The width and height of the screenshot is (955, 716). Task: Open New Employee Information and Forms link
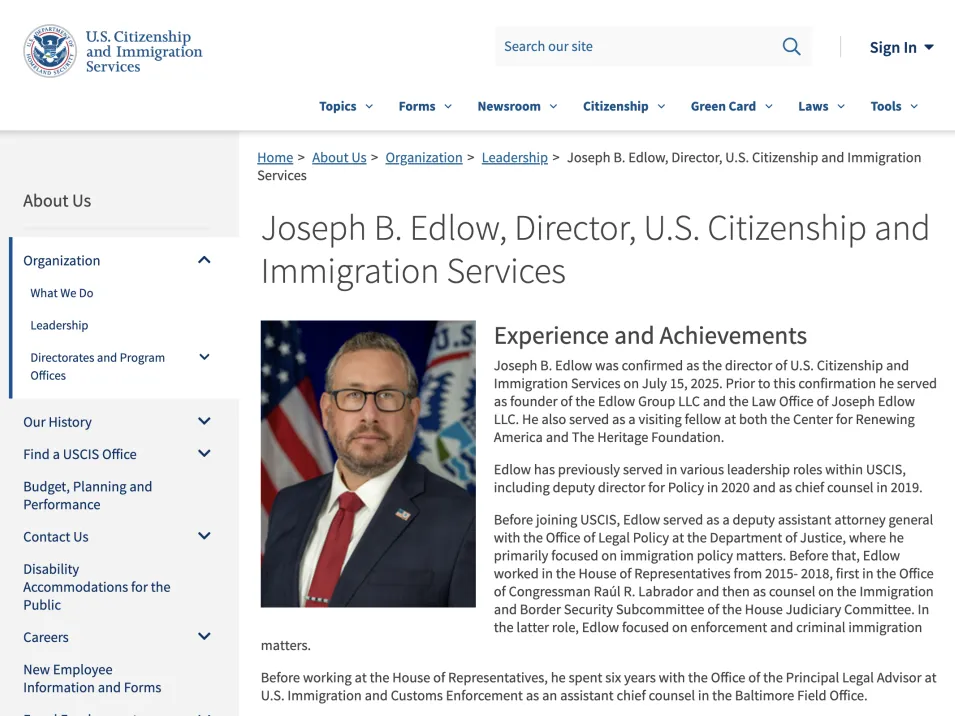coord(92,678)
